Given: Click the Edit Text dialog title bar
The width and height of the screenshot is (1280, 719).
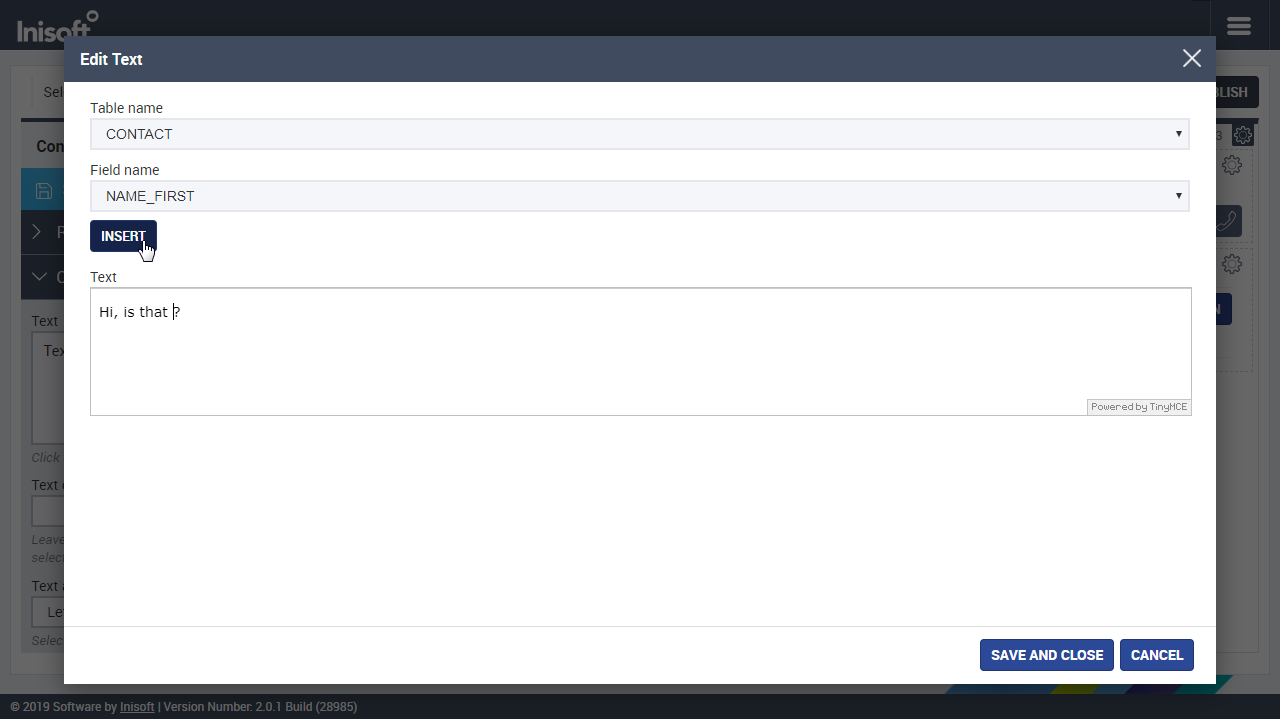Looking at the screenshot, I should tap(600, 59).
